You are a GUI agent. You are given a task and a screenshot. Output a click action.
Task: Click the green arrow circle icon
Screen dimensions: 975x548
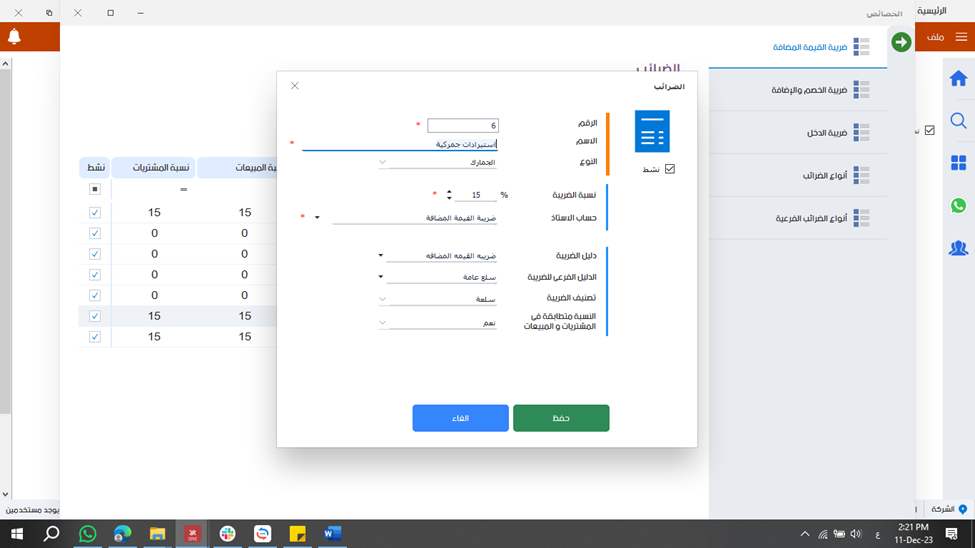901,42
